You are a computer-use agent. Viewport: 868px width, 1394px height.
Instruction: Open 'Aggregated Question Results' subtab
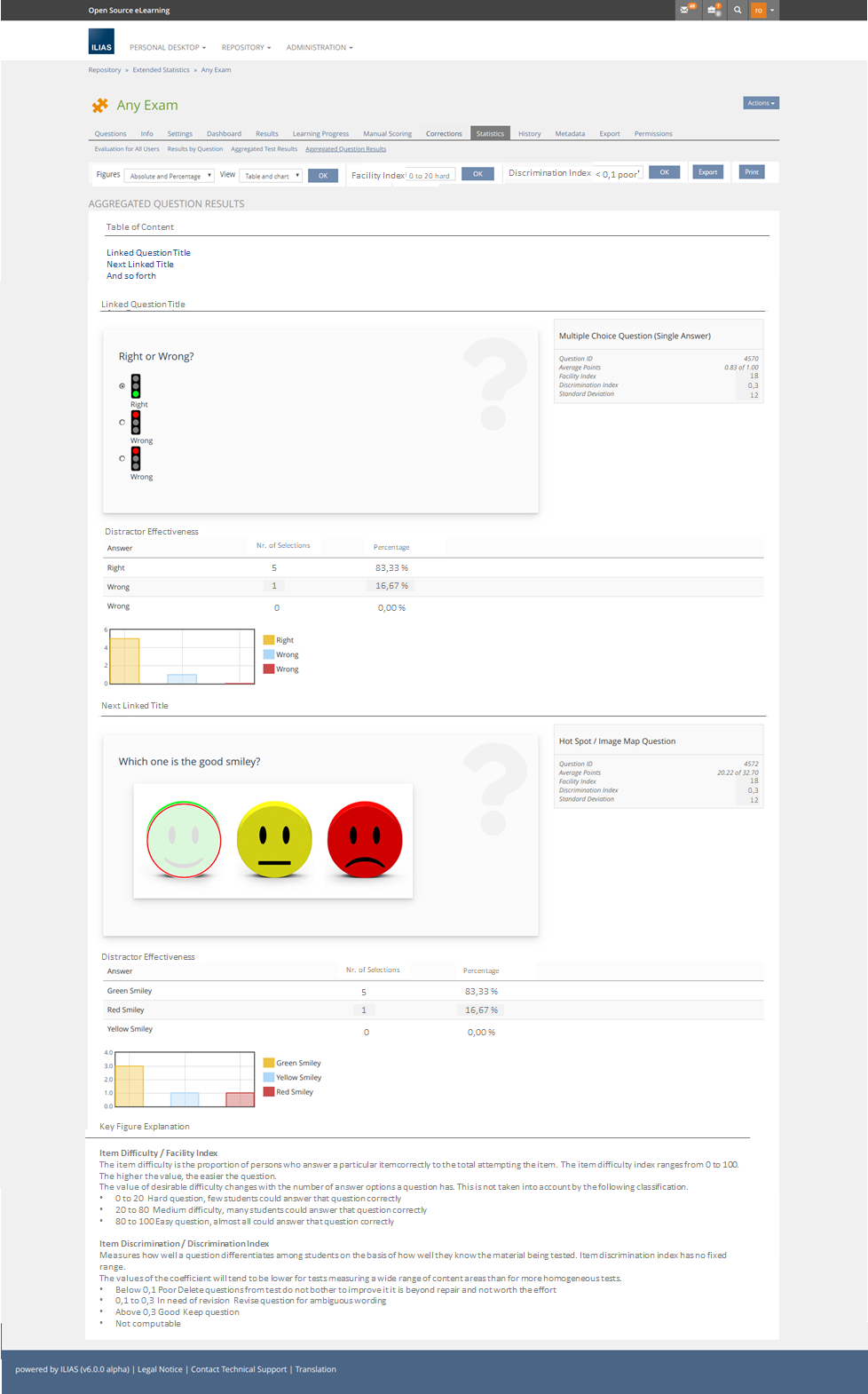[x=345, y=149]
